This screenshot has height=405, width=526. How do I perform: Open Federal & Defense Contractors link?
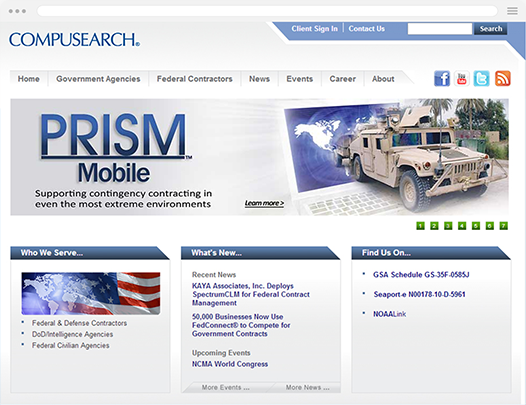(x=80, y=323)
